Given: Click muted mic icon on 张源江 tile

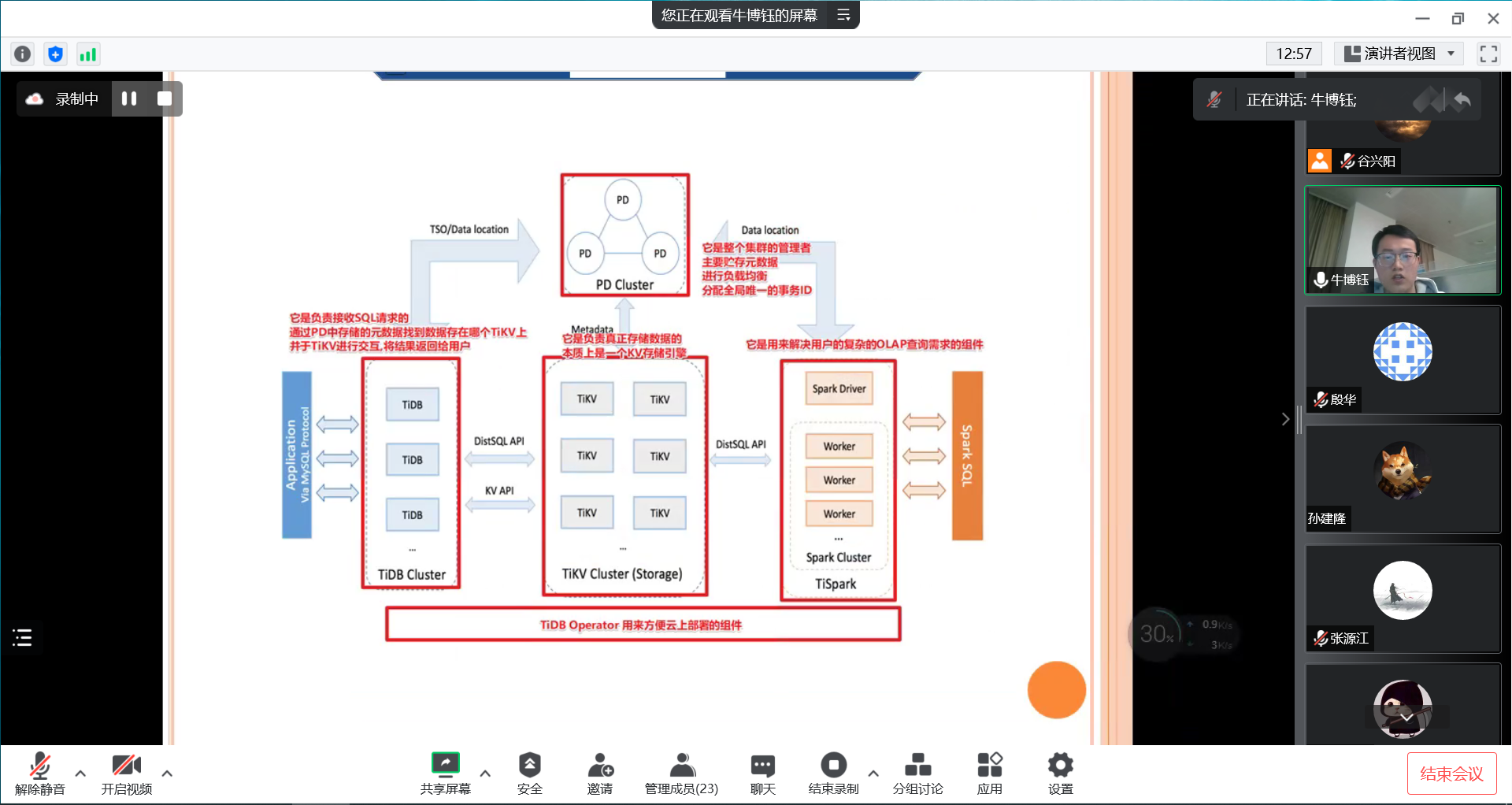Looking at the screenshot, I should click(1321, 638).
